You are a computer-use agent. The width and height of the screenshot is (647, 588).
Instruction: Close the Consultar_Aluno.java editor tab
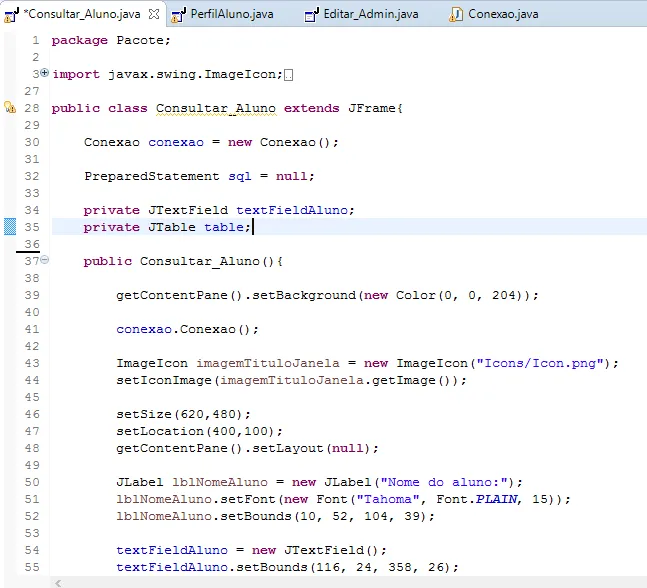click(x=154, y=14)
